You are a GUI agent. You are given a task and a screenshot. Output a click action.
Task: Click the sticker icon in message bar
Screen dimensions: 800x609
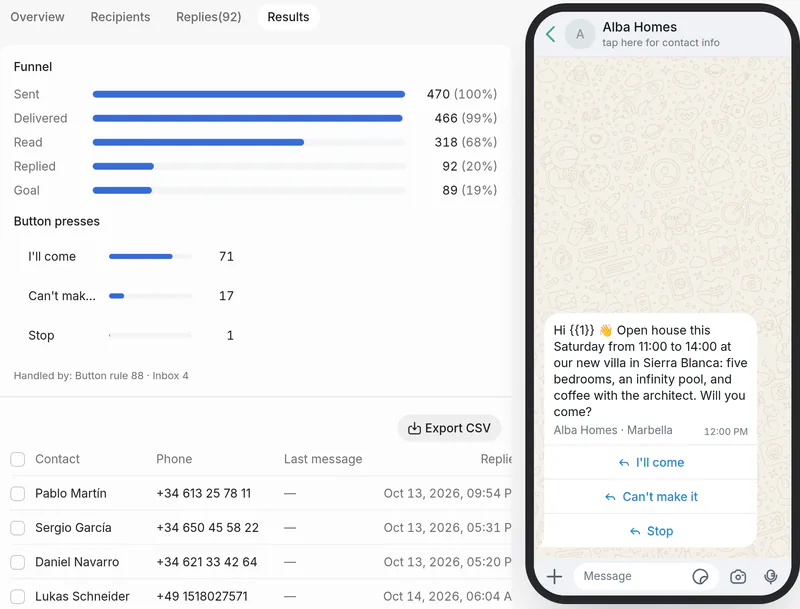700,576
